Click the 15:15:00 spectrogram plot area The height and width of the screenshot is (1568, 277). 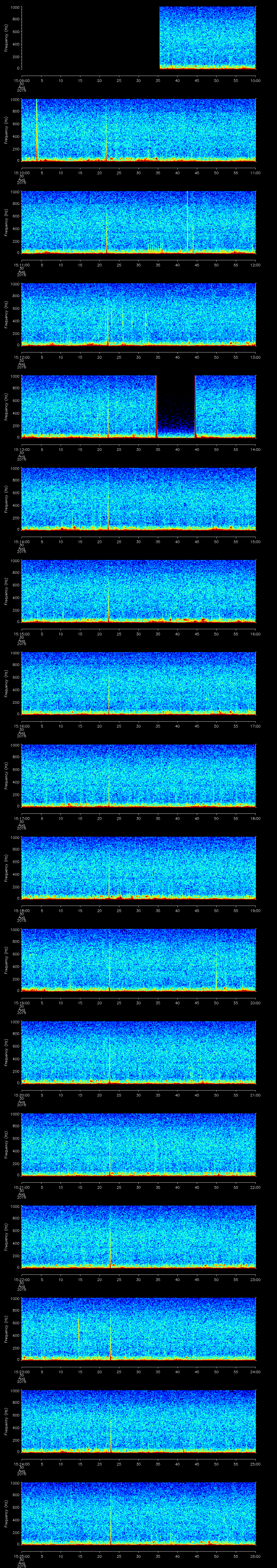tap(138, 590)
